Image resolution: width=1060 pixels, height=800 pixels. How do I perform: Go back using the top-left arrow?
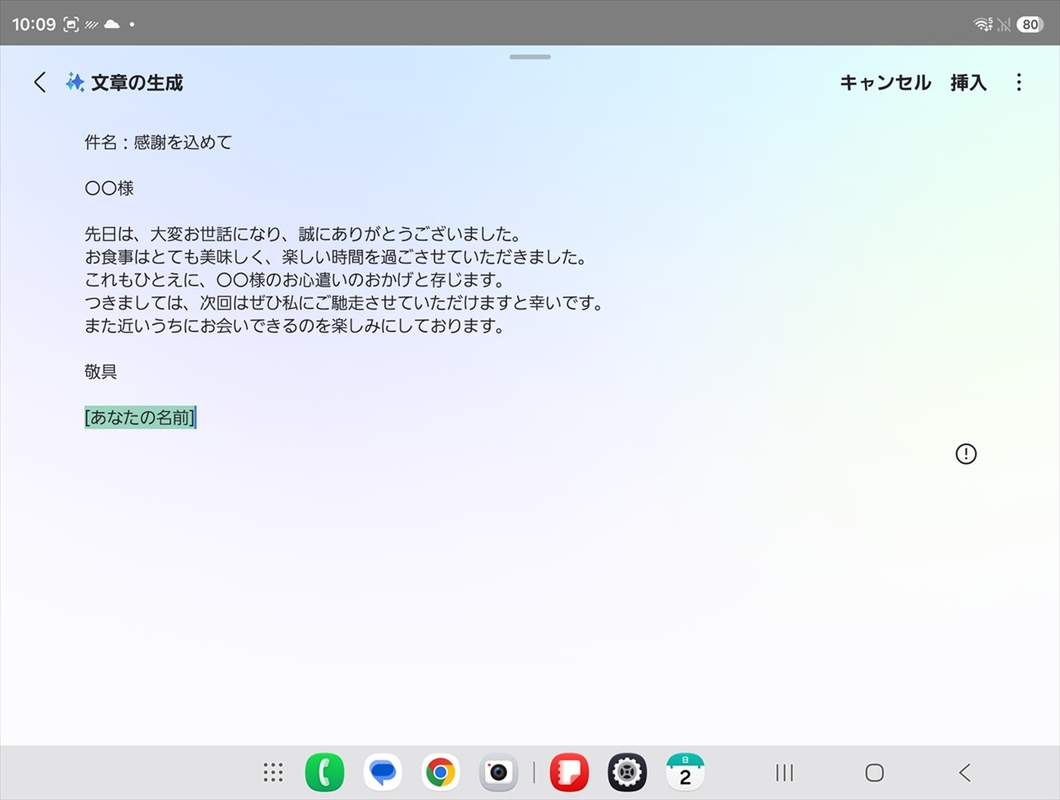(x=40, y=83)
